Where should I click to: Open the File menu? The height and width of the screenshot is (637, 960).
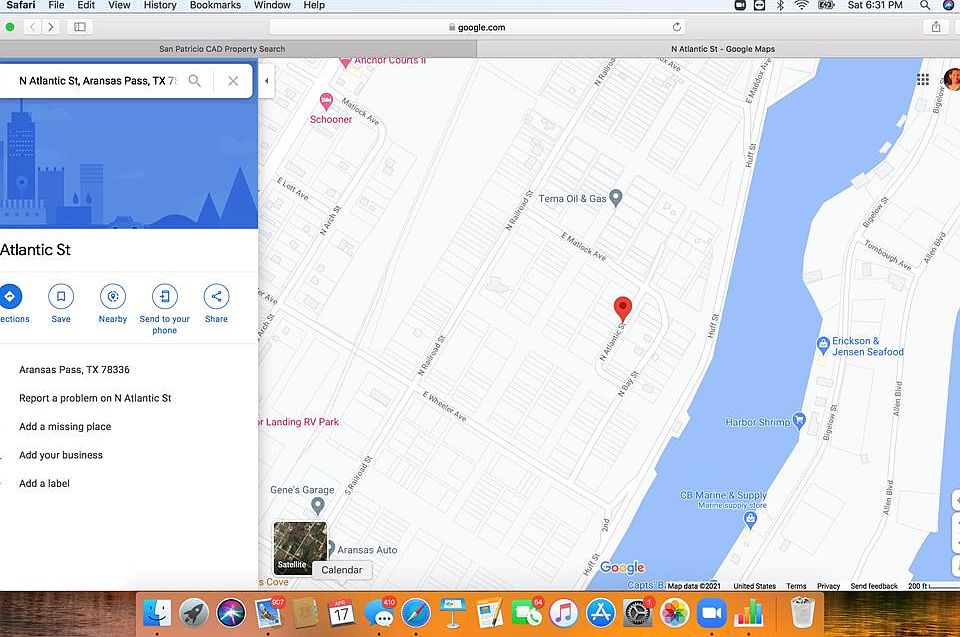tap(56, 6)
